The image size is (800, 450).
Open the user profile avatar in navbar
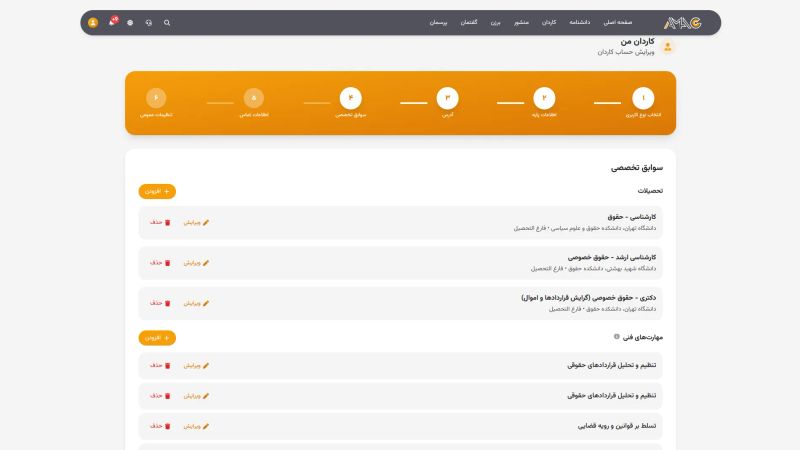point(93,22)
